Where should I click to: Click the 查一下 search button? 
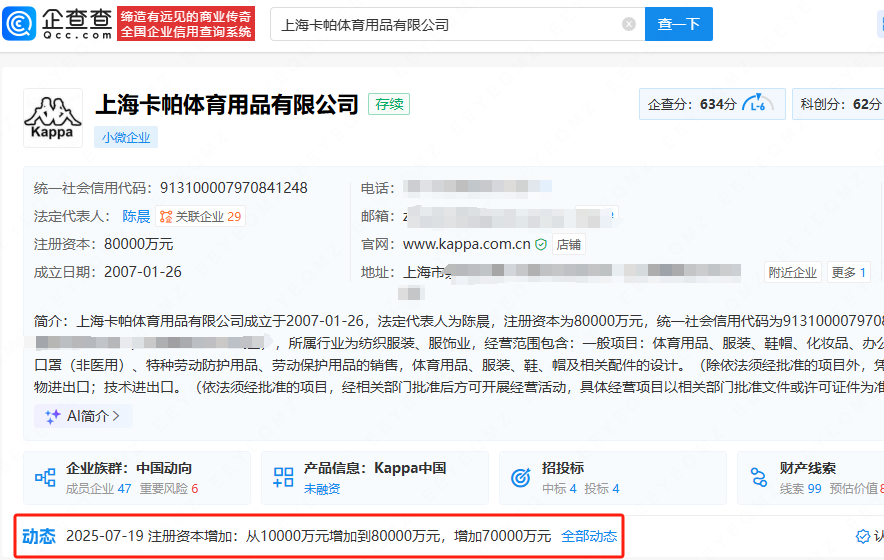point(679,24)
